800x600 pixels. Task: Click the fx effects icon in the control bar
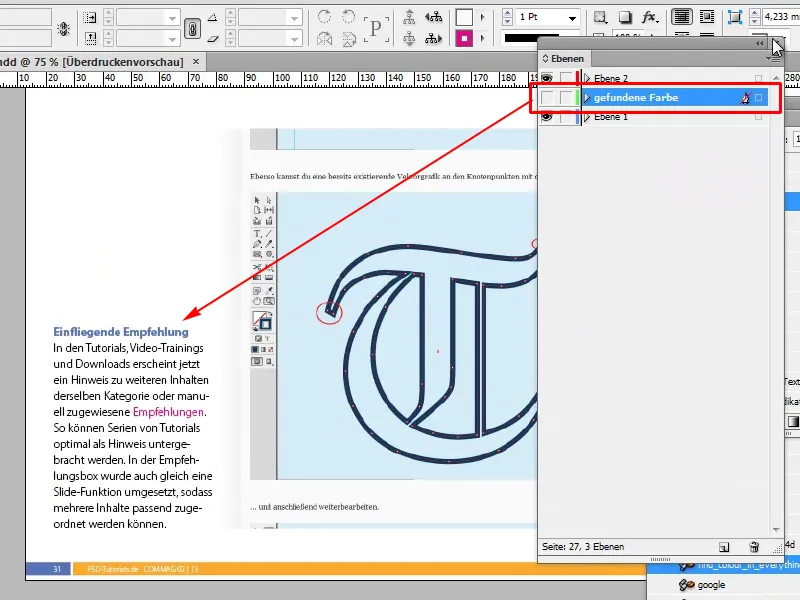point(648,16)
